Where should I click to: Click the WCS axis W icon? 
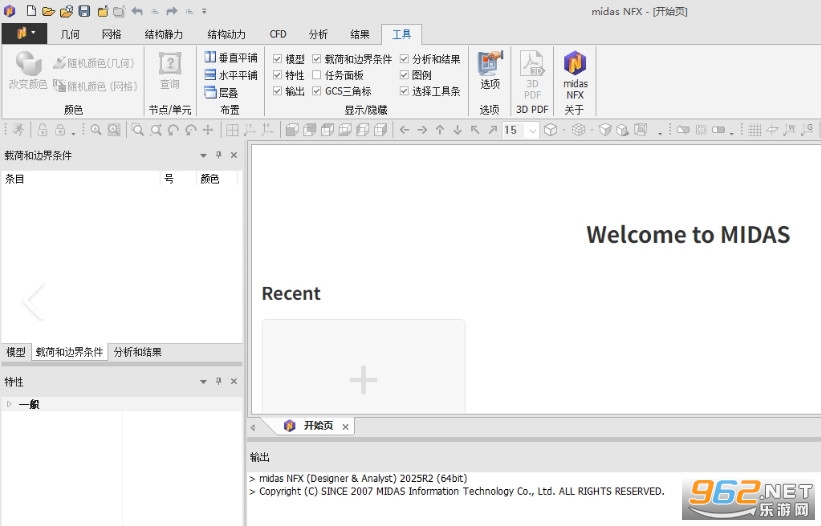coord(789,129)
